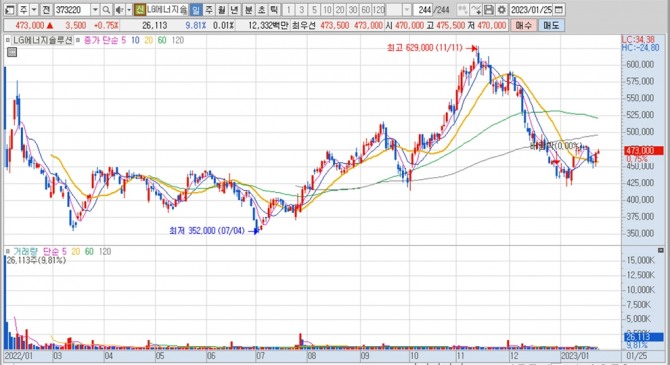Open the calendar date picker icon

[x=558, y=9]
